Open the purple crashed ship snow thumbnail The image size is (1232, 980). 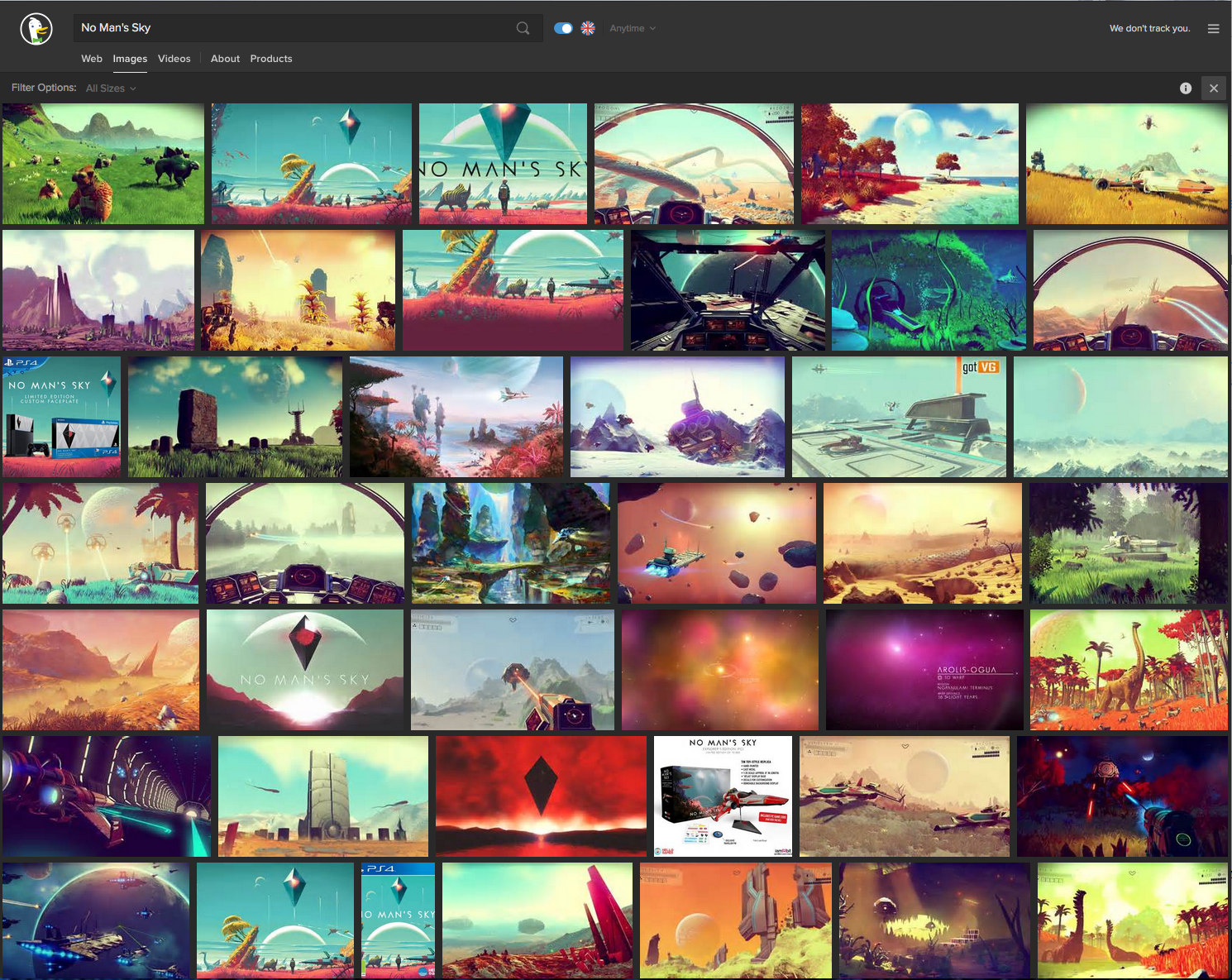677,417
